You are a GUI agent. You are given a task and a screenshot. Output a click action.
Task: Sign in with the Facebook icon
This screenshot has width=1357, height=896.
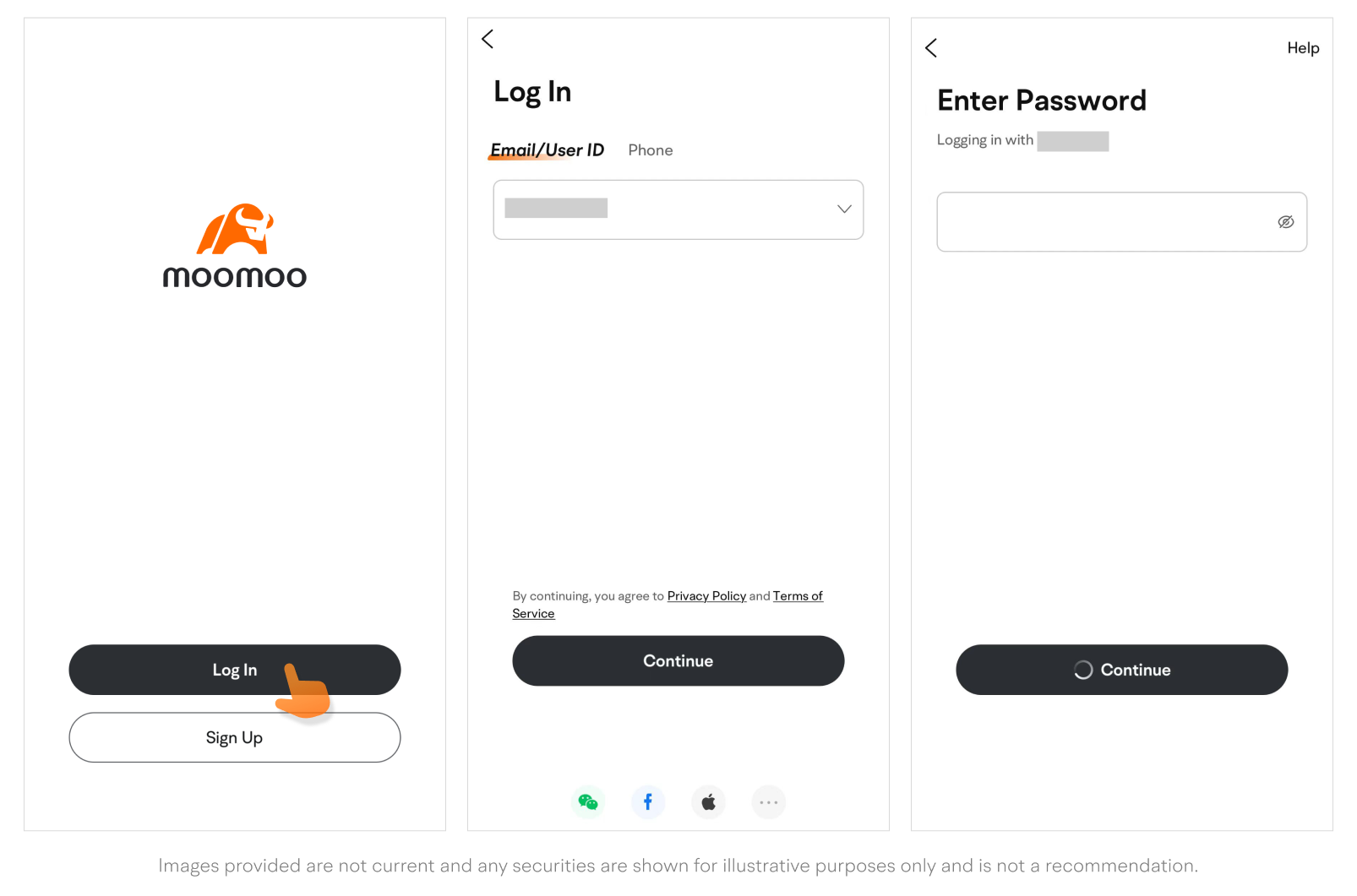pyautogui.click(x=648, y=802)
